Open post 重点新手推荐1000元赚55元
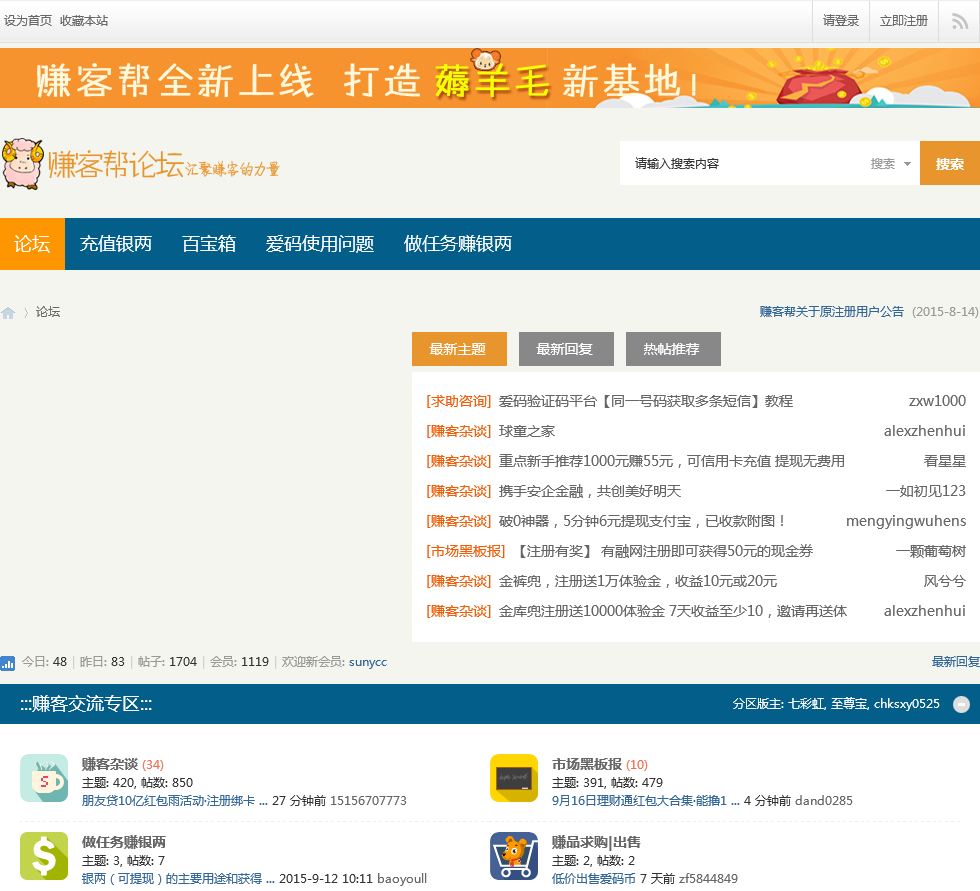980x891 pixels. [x=671, y=461]
